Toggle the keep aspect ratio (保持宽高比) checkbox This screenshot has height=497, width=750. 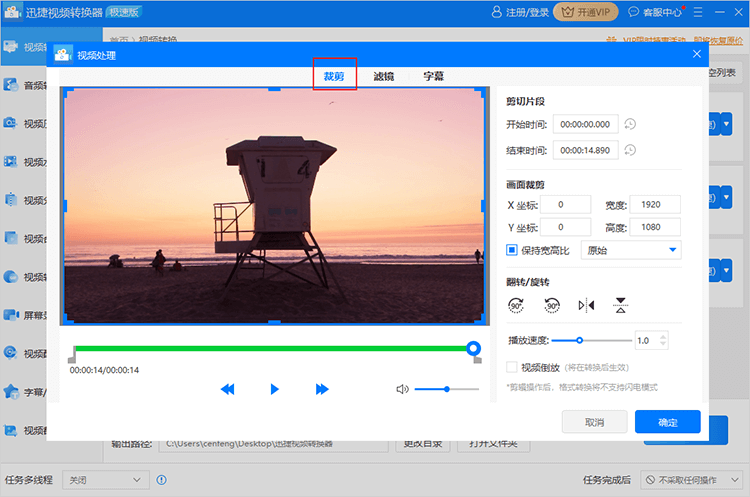tap(512, 250)
